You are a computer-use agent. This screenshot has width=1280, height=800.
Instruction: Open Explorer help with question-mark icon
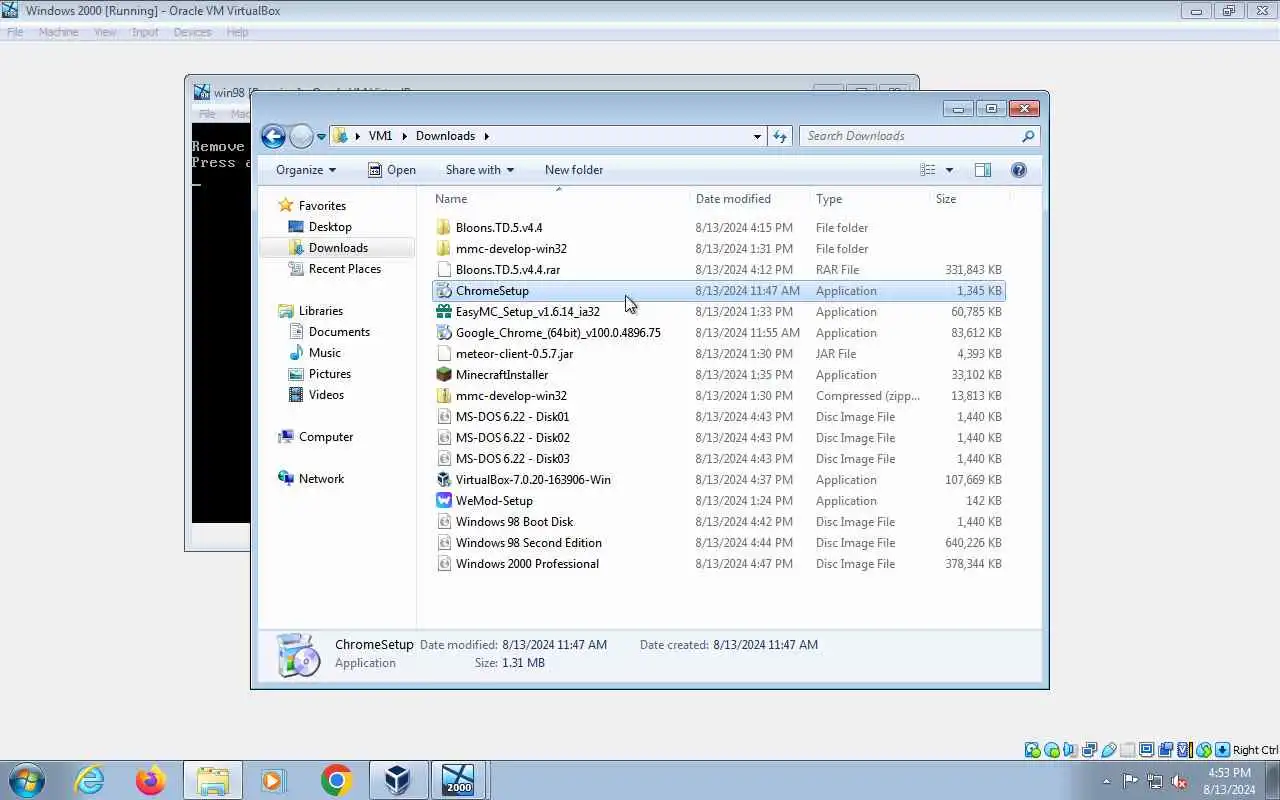click(x=1019, y=170)
